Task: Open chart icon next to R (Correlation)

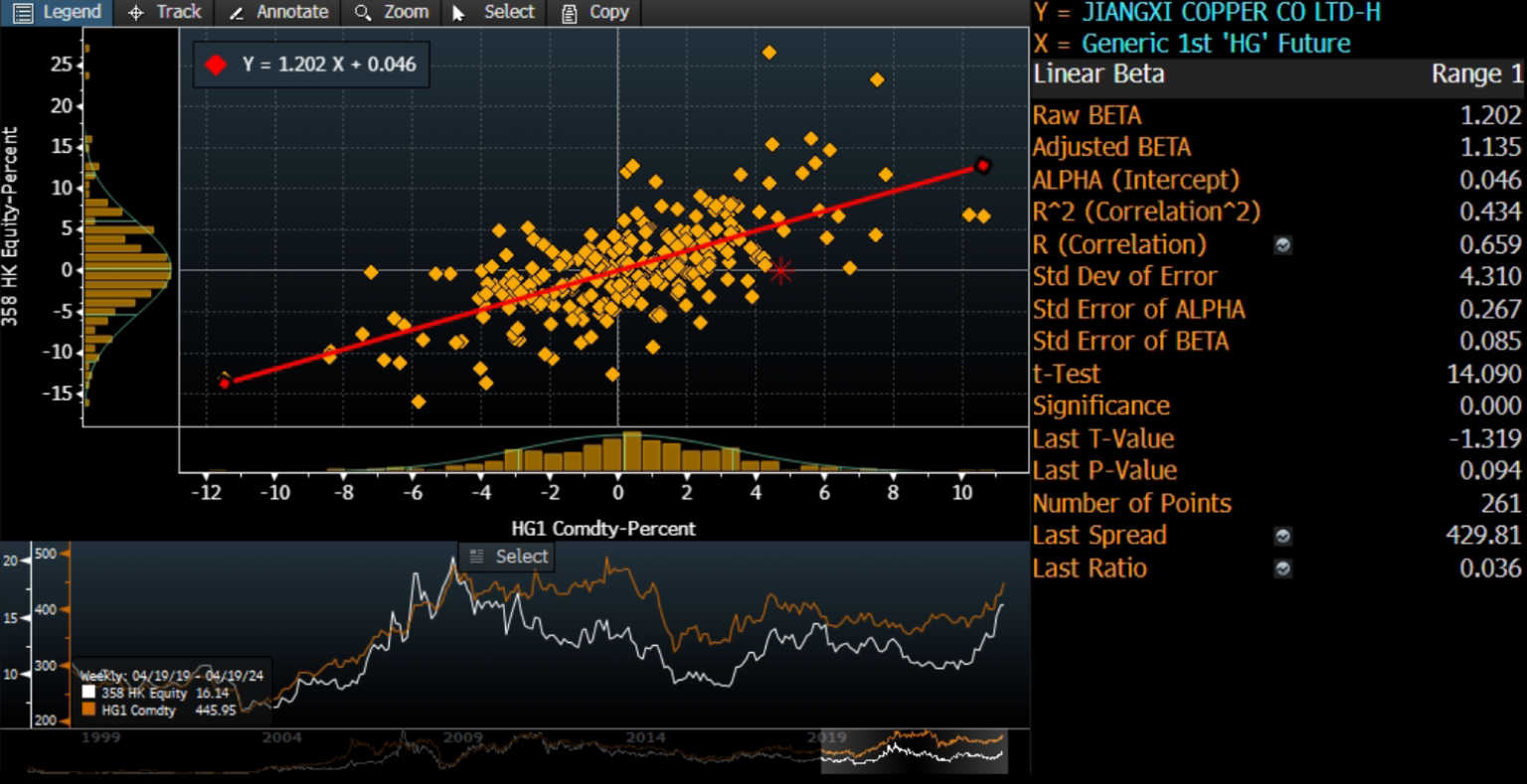Action: 1283,244
